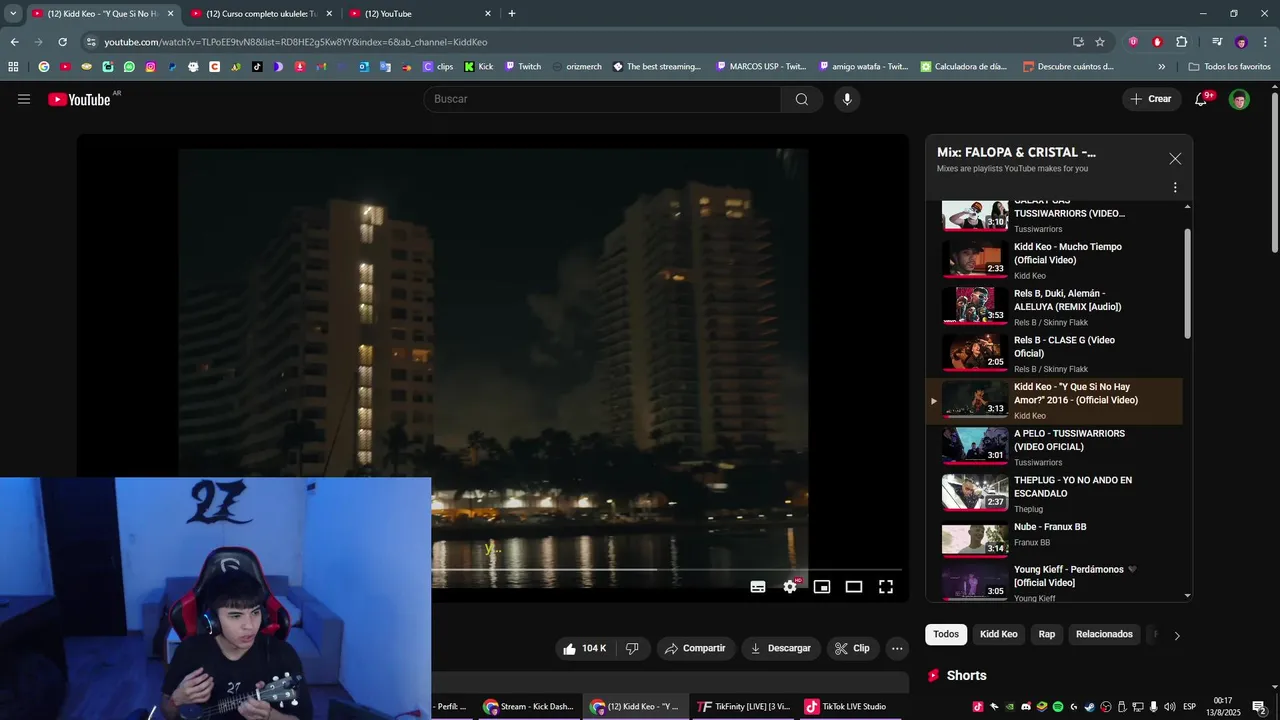Reload the page
Screen dimensions: 1280x720
click(x=62, y=42)
